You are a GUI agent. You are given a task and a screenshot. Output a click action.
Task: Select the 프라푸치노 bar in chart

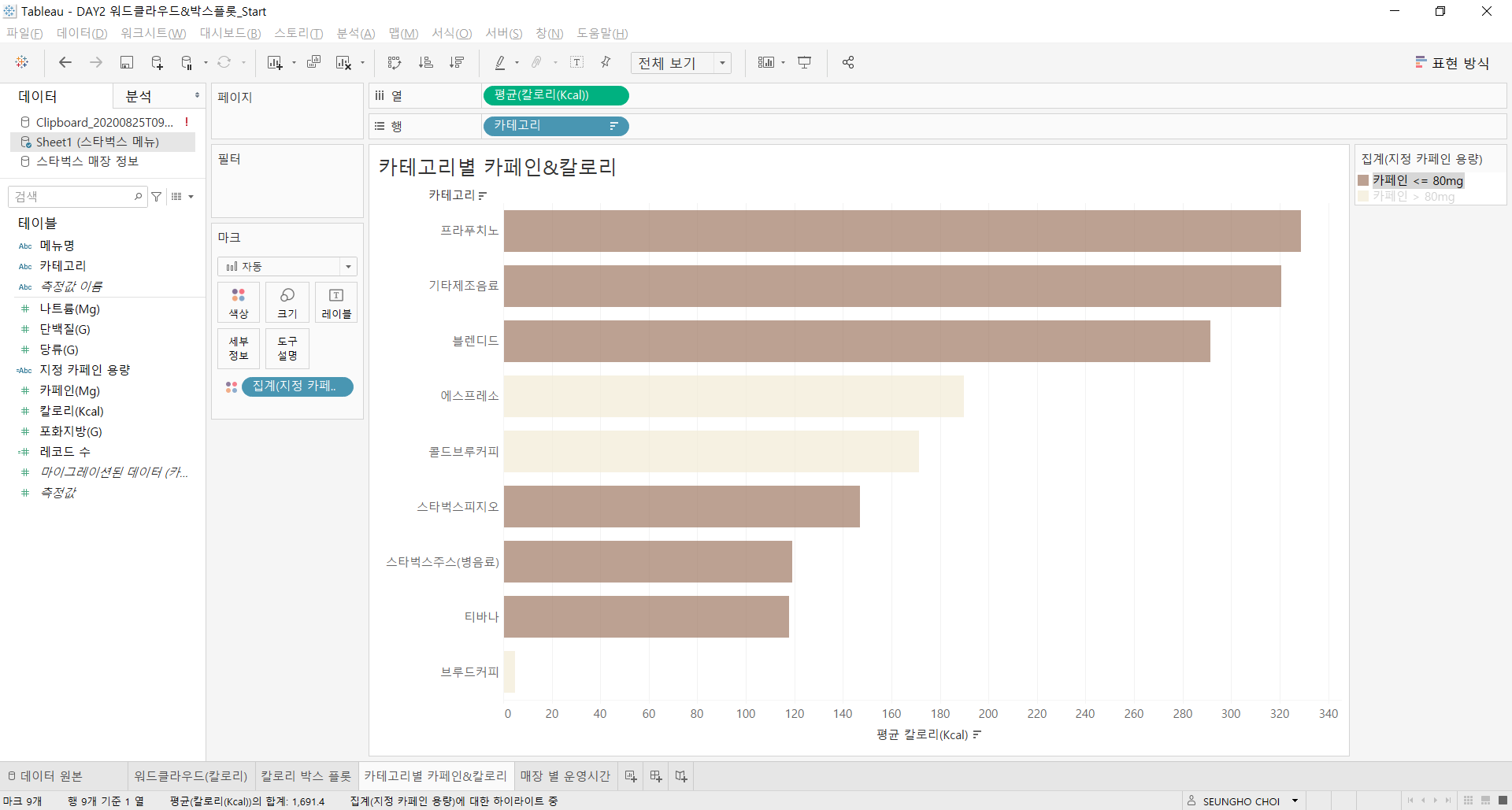click(x=902, y=231)
